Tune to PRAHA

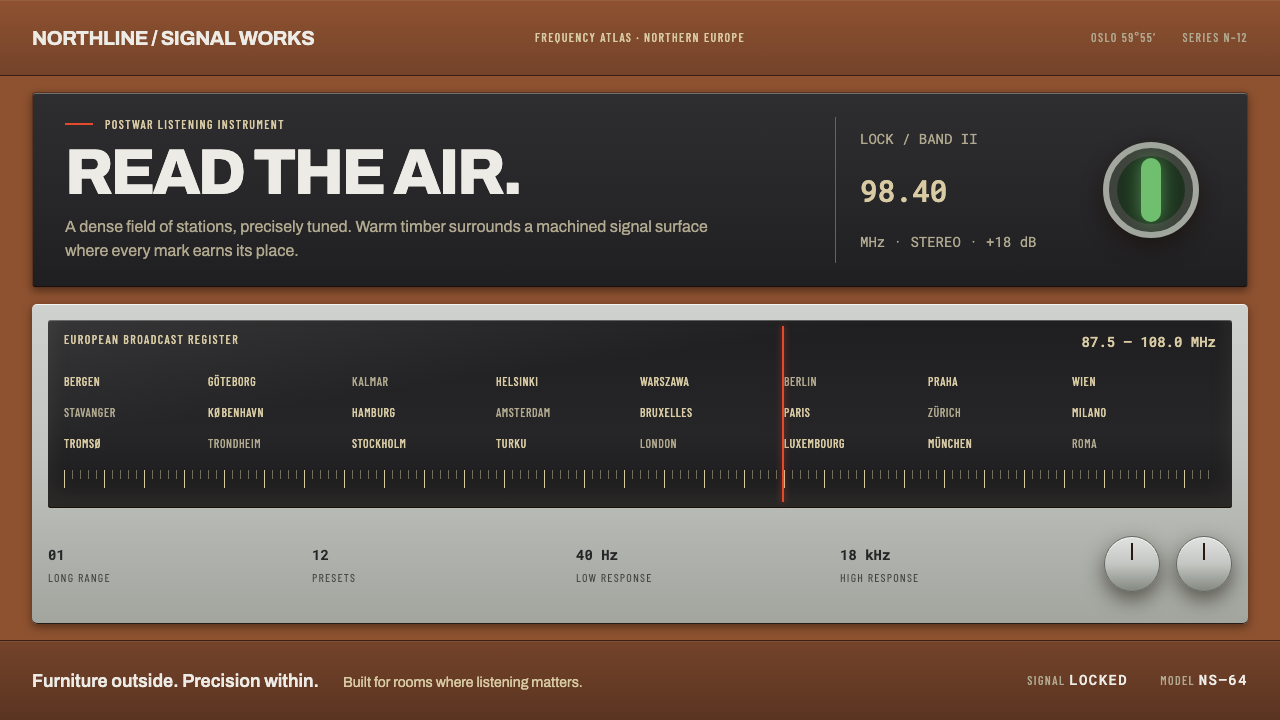tap(943, 382)
